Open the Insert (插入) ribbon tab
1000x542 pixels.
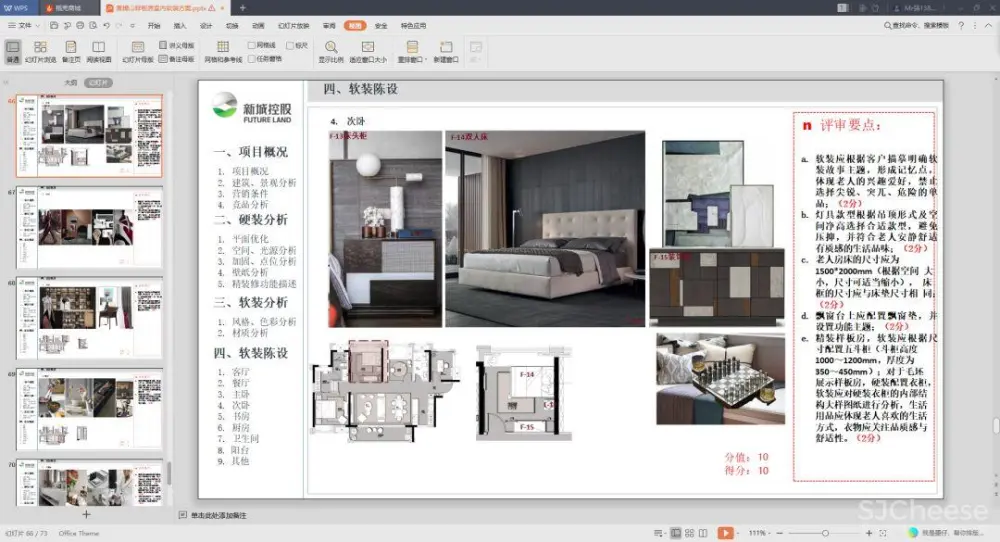(180, 25)
